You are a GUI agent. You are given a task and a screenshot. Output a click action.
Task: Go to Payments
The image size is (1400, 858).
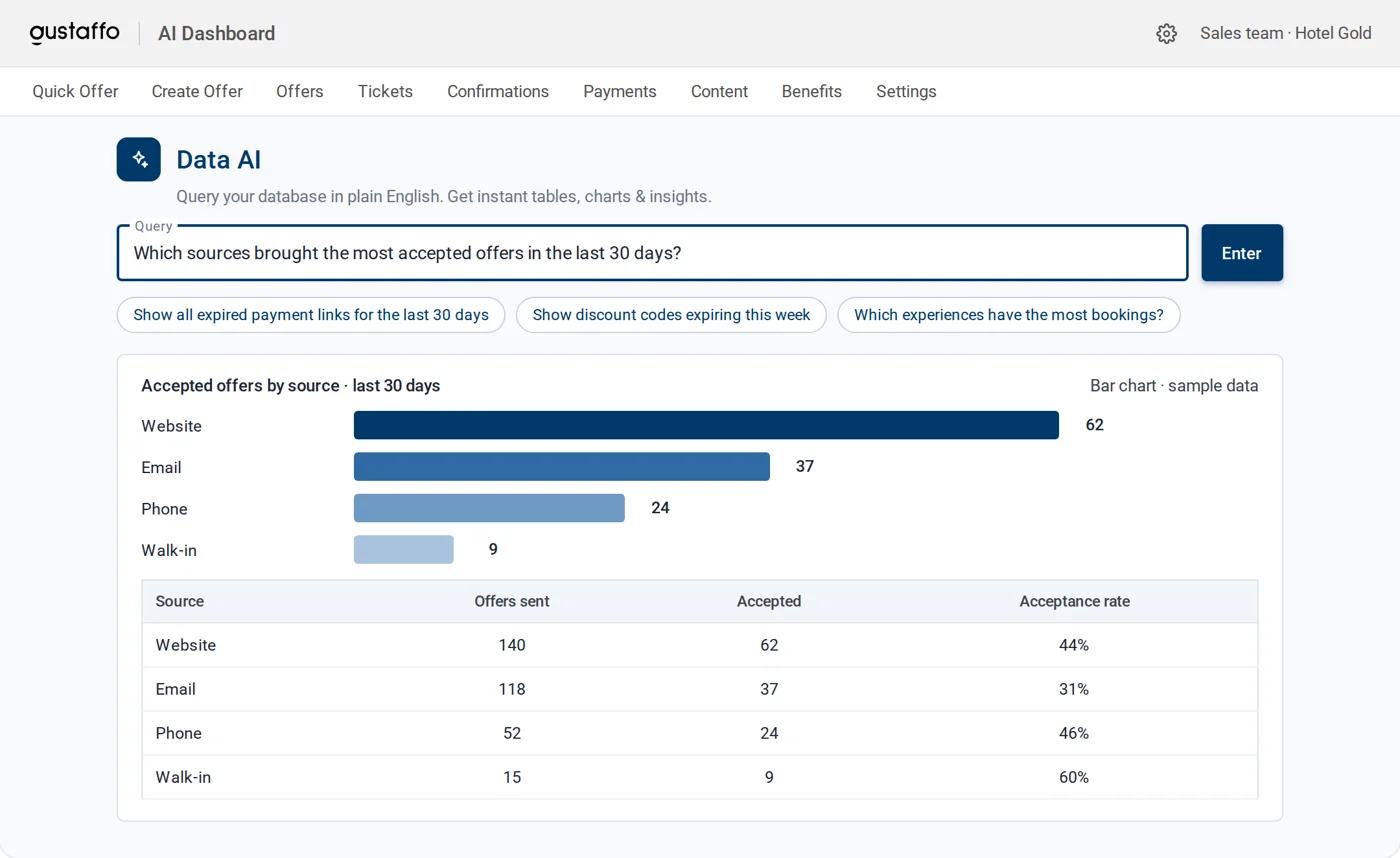(x=620, y=91)
